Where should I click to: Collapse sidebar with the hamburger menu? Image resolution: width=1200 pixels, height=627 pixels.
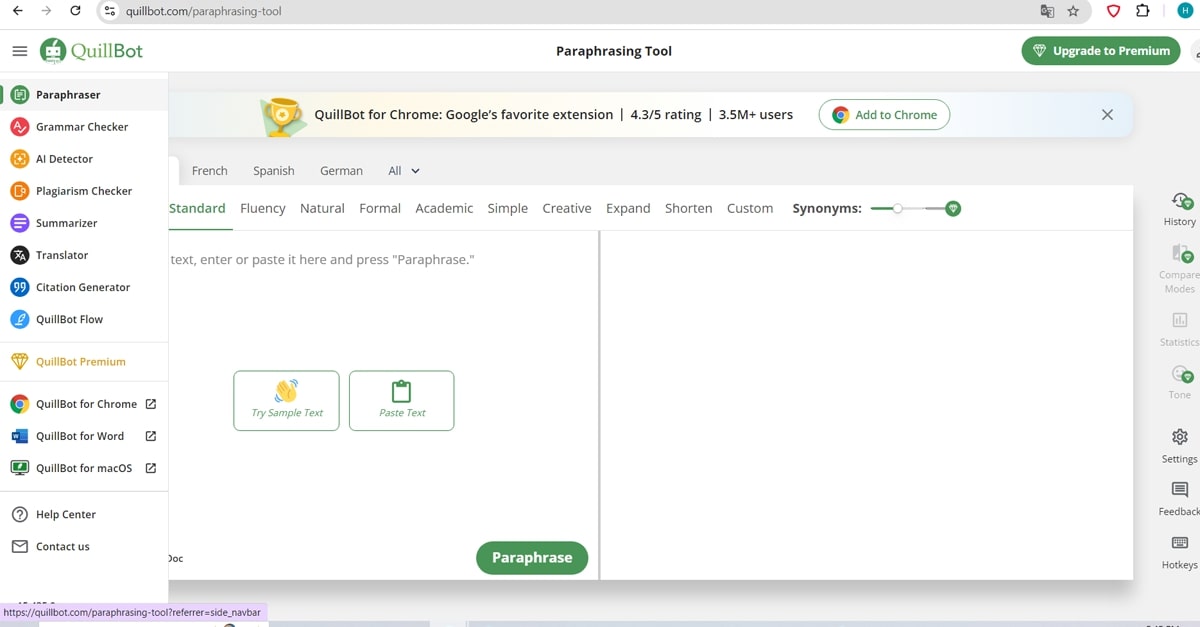click(20, 51)
